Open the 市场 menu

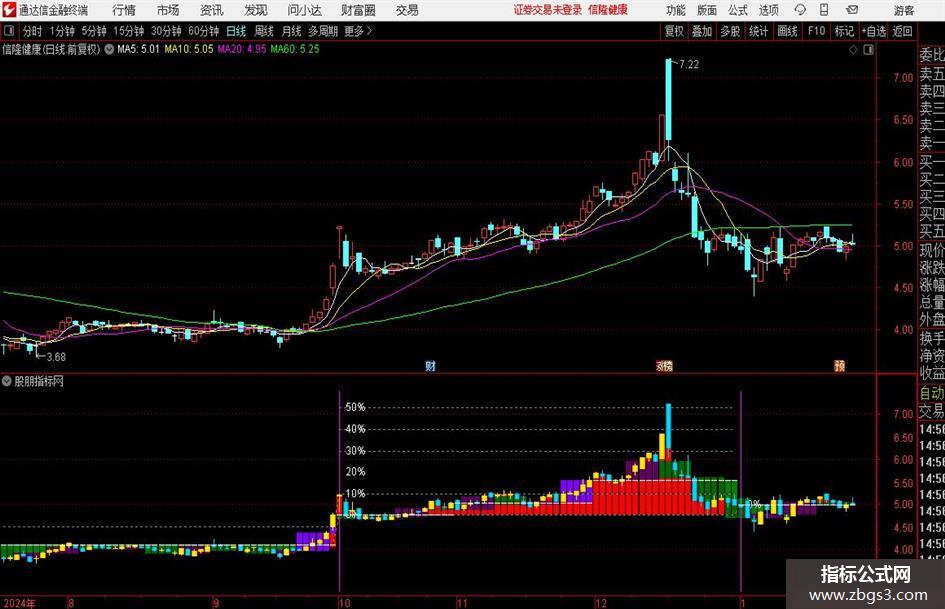pyautogui.click(x=168, y=10)
